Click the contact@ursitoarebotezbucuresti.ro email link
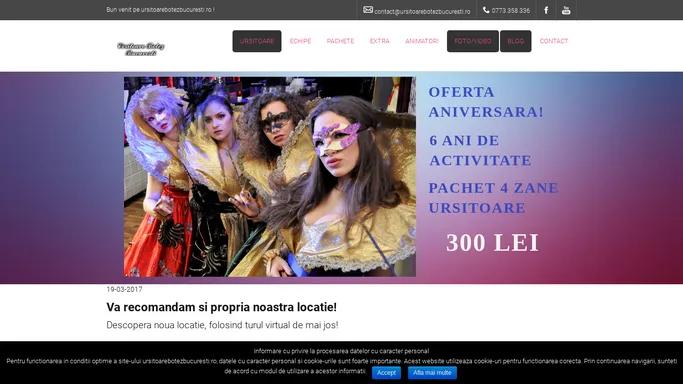 pyautogui.click(x=422, y=12)
